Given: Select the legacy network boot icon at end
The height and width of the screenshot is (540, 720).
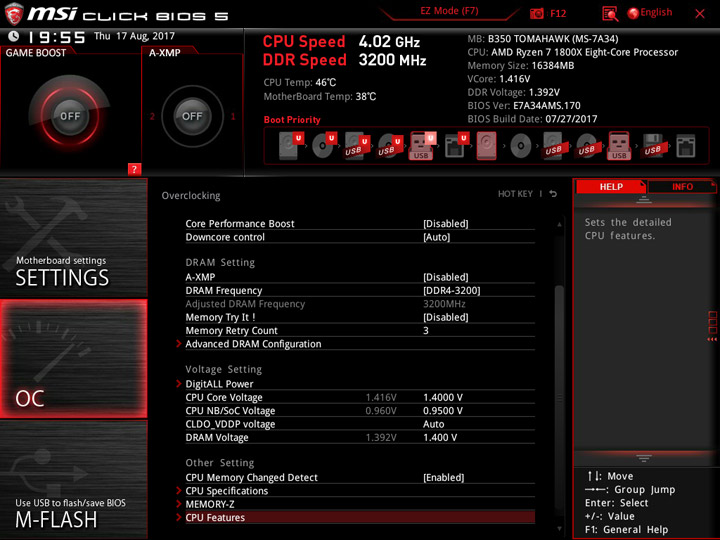Looking at the screenshot, I should (686, 146).
